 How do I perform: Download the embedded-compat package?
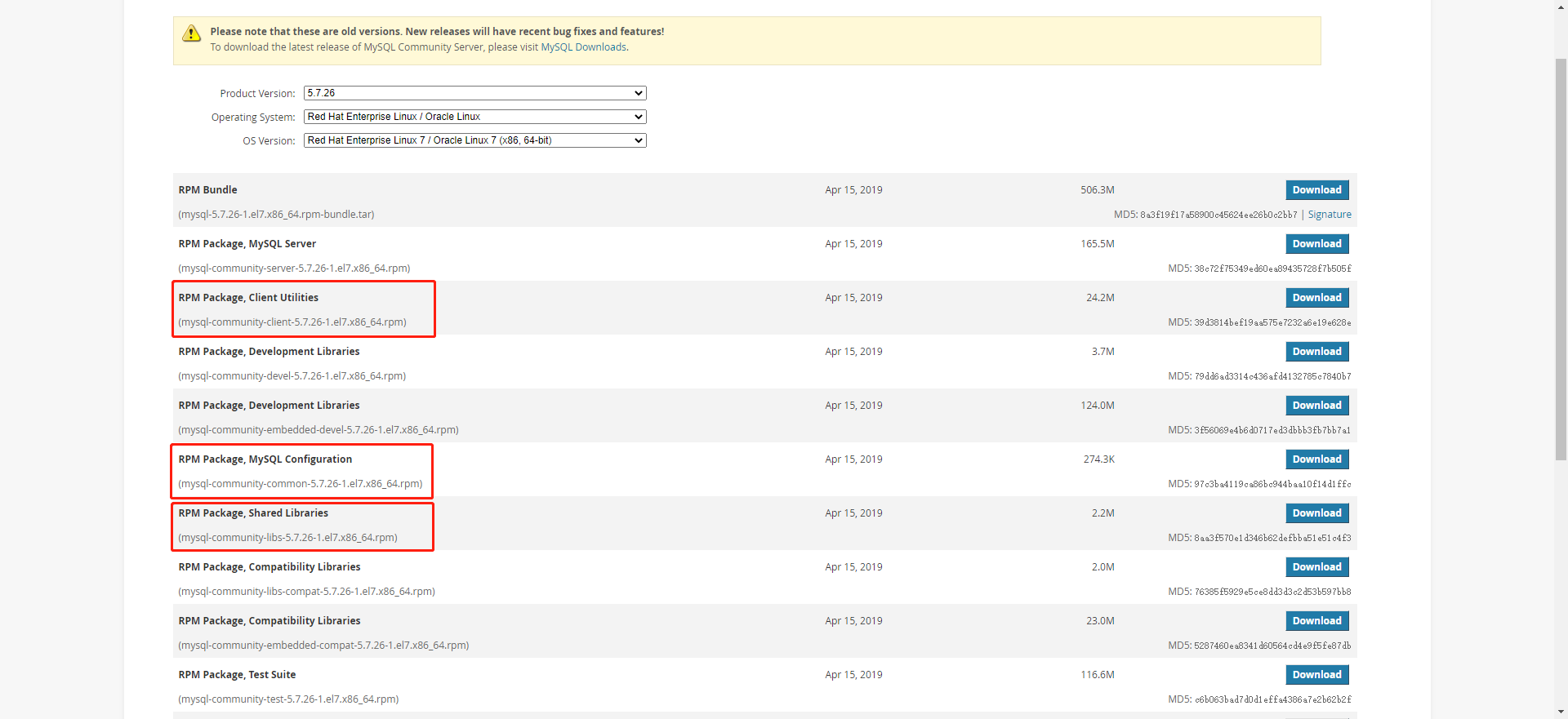1316,621
